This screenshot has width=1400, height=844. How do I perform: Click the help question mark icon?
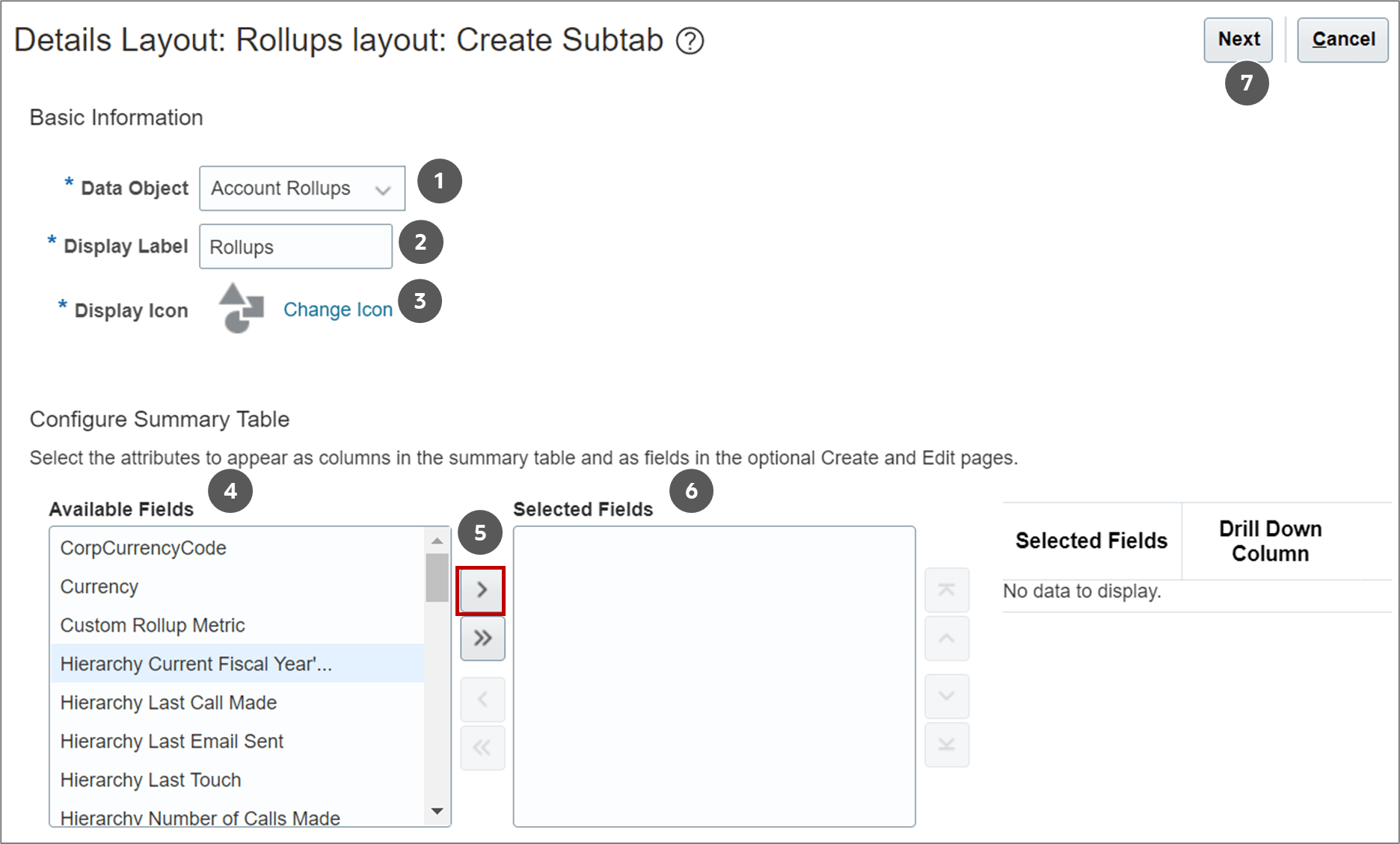pos(690,41)
